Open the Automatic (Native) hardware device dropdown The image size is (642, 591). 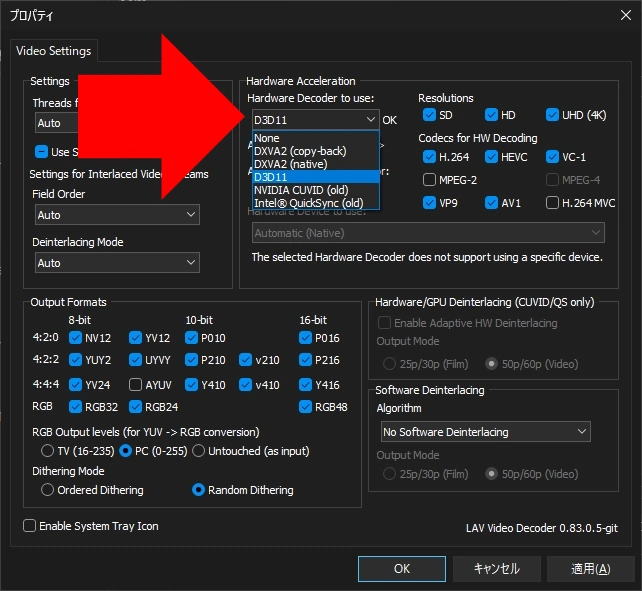(428, 233)
